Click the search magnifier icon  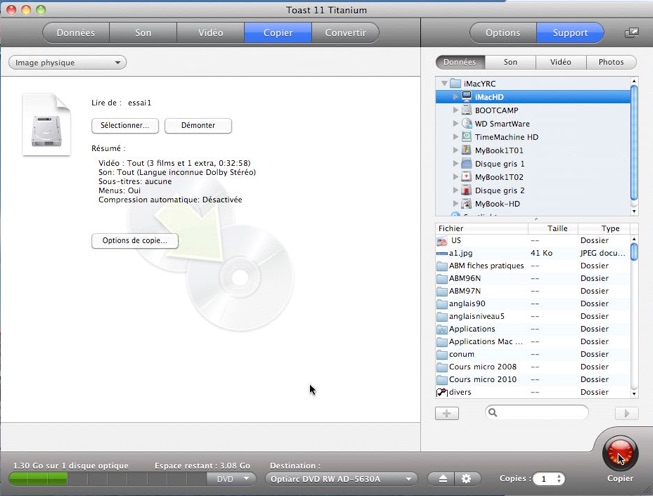point(493,412)
